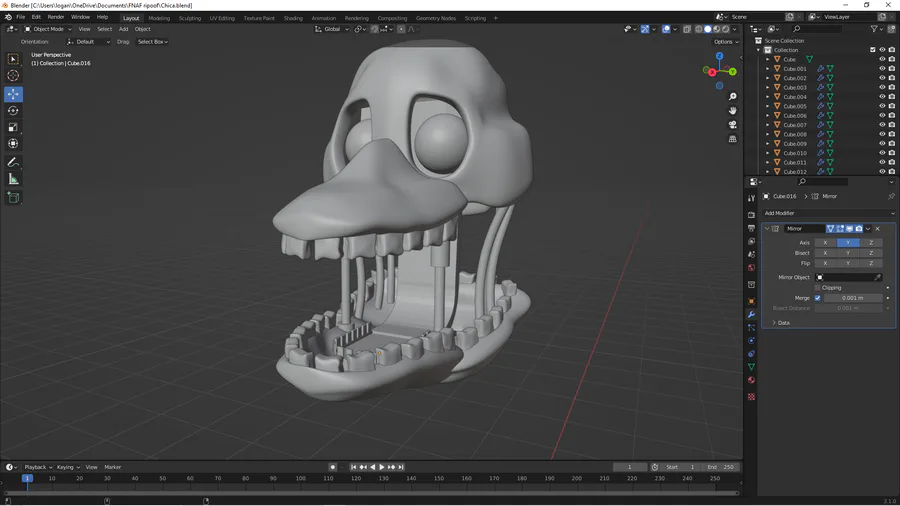Select the Measure tool
The height and width of the screenshot is (506, 900).
(x=13, y=180)
